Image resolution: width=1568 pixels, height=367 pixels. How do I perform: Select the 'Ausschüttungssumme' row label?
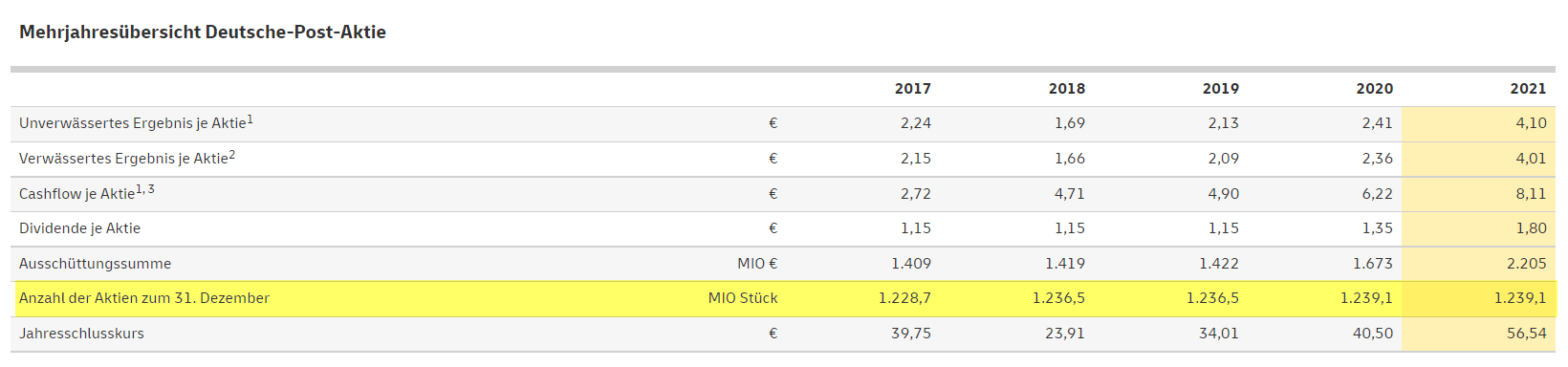[x=95, y=264]
